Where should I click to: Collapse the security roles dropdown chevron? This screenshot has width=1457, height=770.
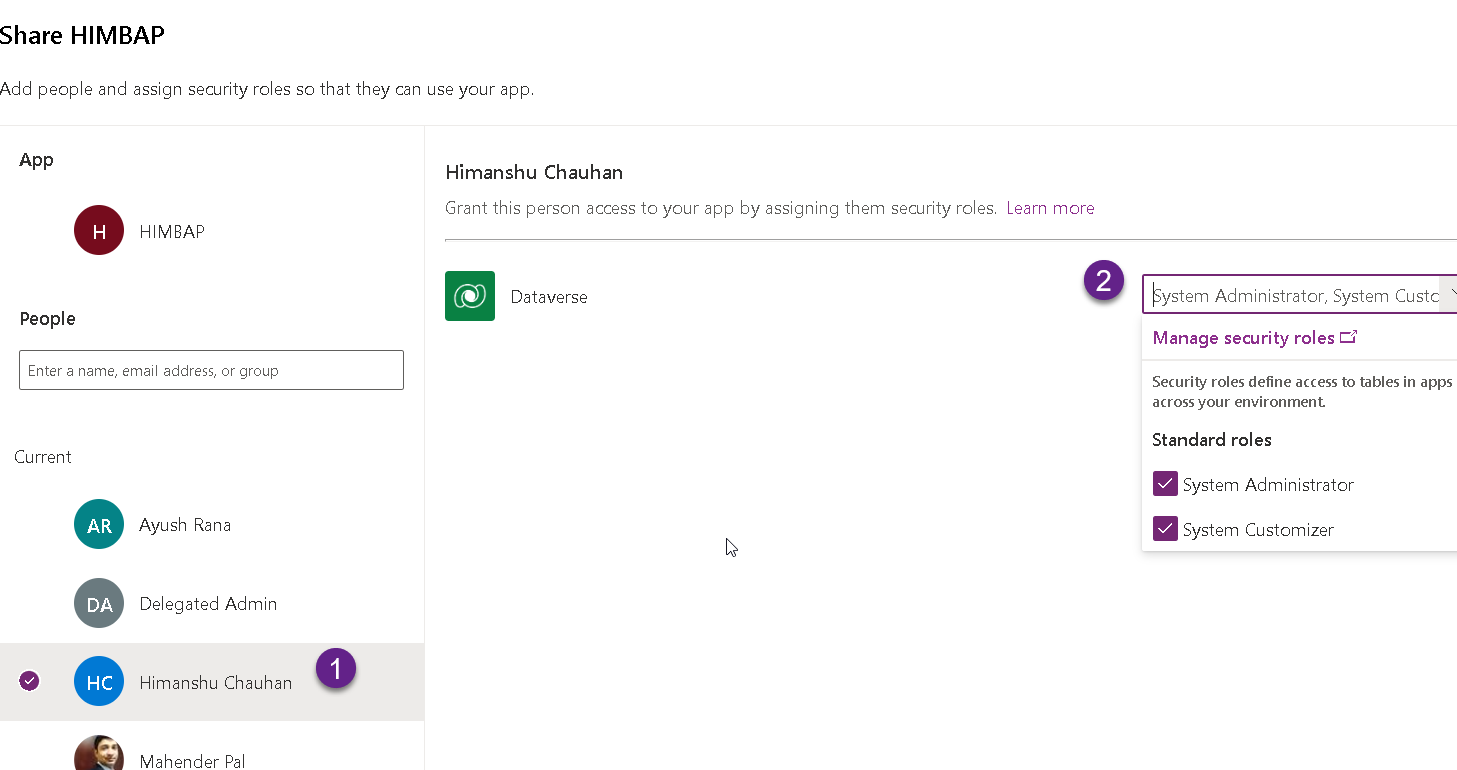coord(1449,295)
